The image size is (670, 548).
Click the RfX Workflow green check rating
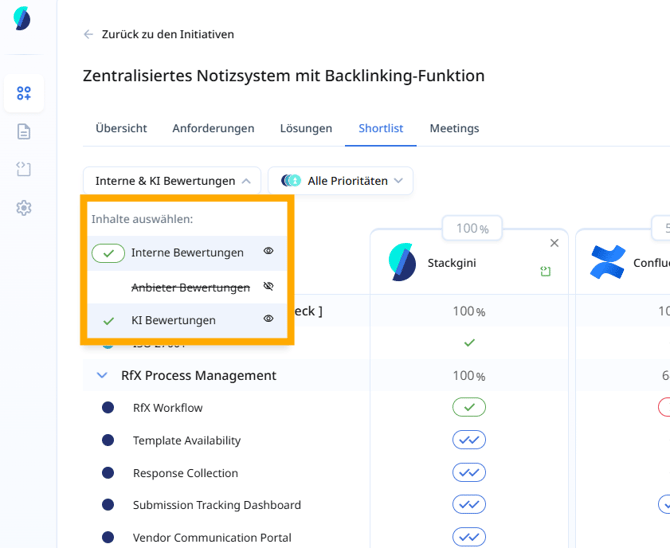469,407
